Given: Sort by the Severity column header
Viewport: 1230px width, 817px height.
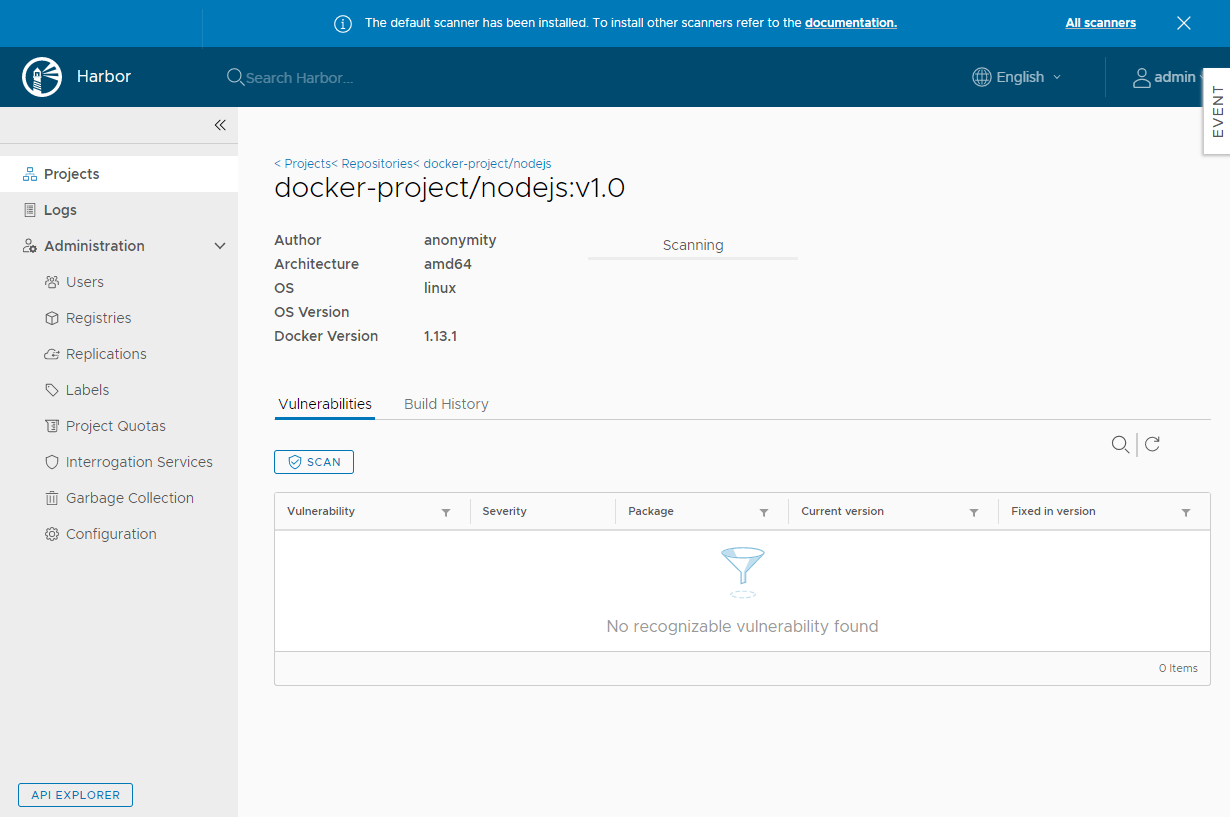Looking at the screenshot, I should (504, 511).
